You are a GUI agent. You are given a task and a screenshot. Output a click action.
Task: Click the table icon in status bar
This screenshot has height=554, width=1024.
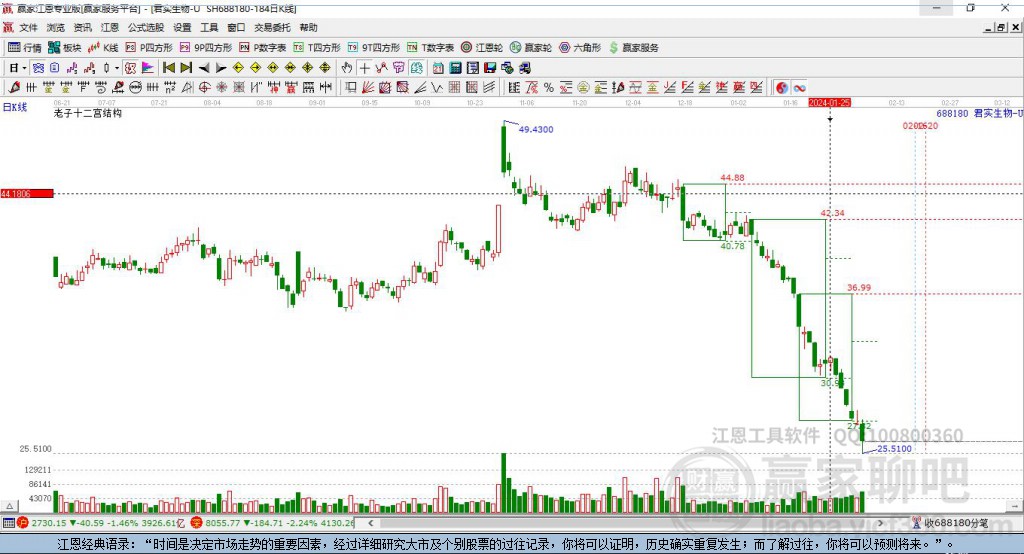coord(8,523)
